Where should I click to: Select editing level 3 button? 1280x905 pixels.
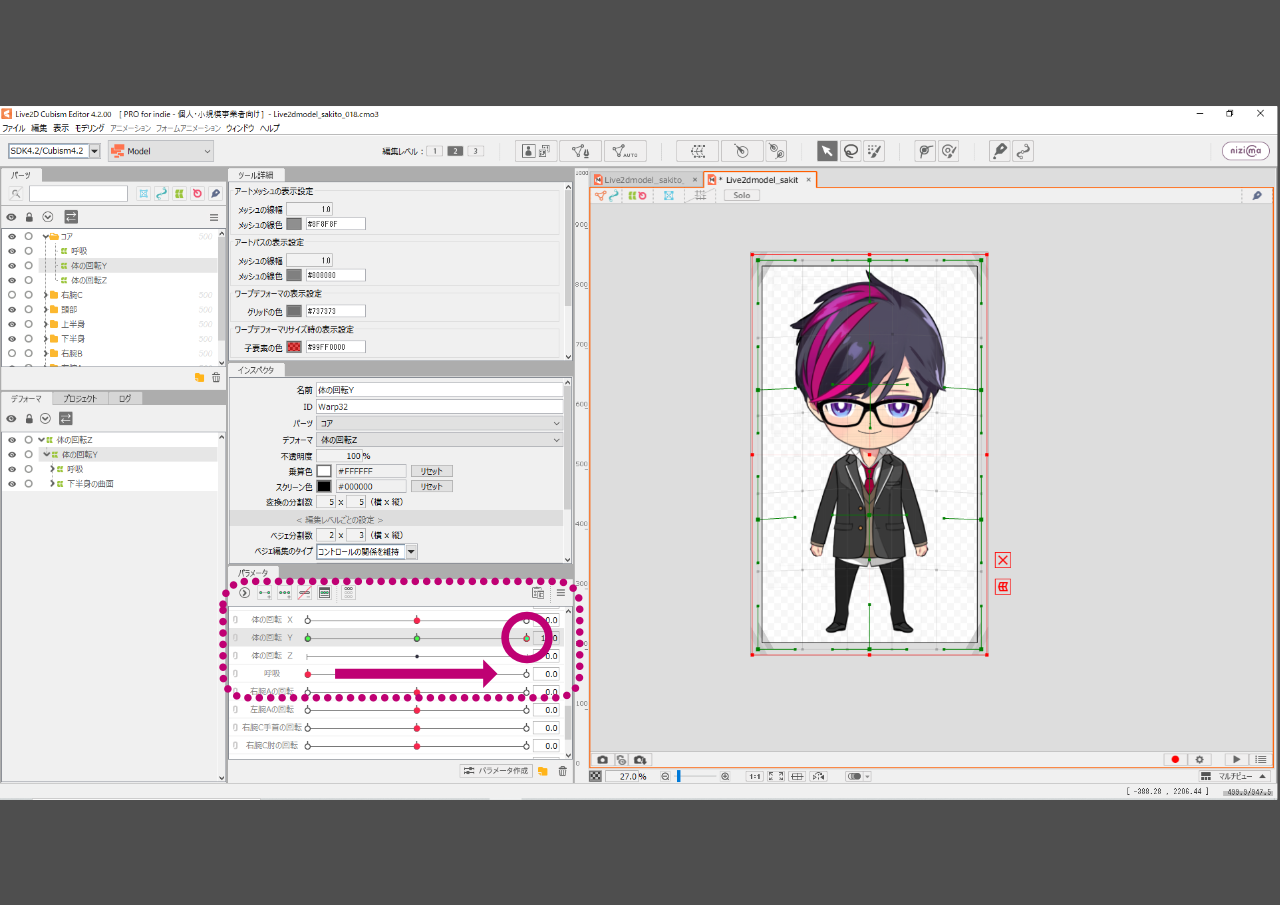(x=476, y=151)
